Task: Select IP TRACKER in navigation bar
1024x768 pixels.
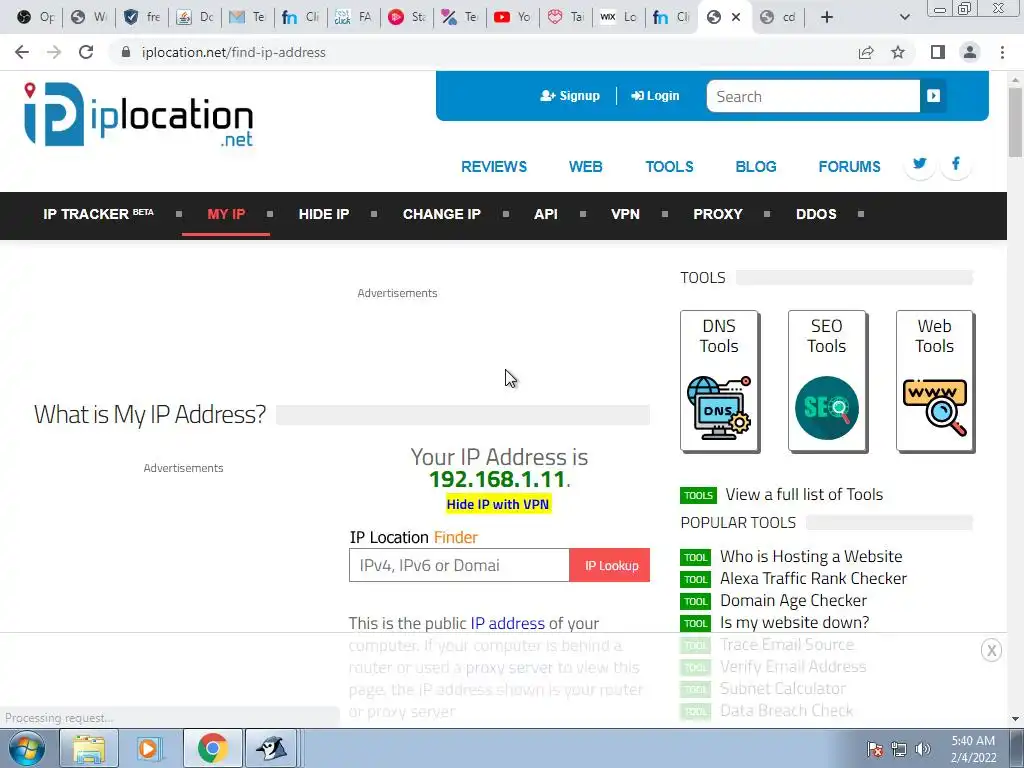Action: click(x=98, y=214)
